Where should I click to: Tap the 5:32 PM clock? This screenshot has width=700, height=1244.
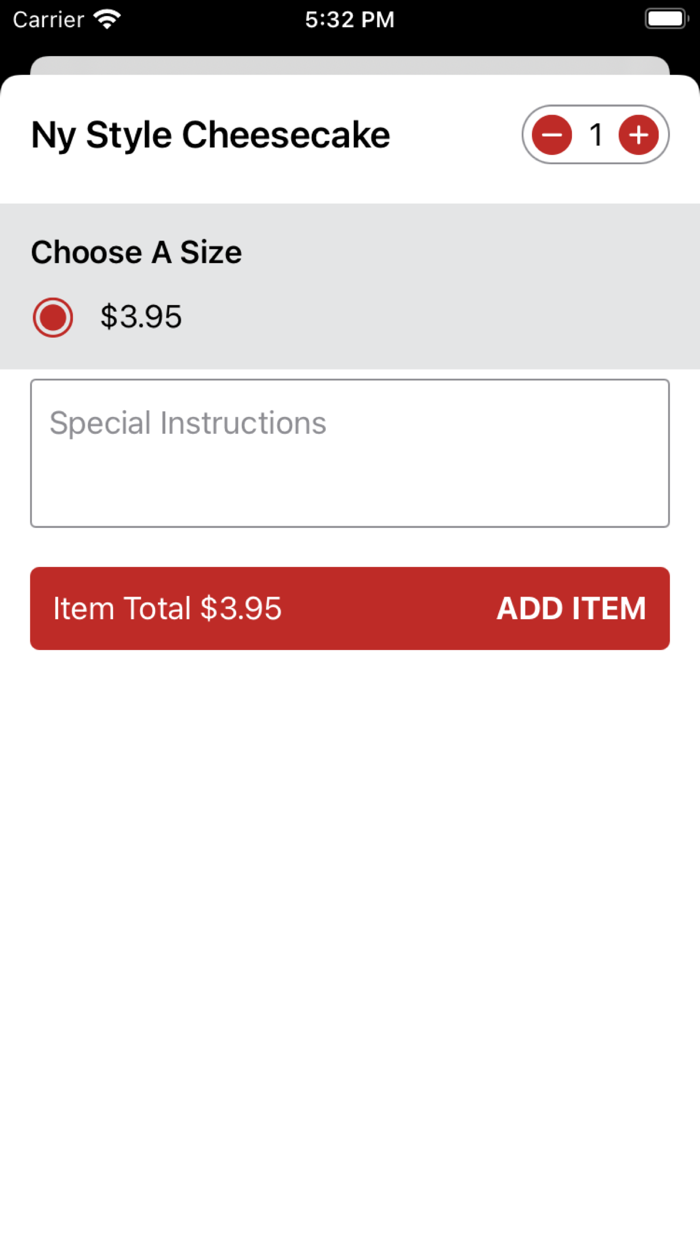(x=349, y=19)
